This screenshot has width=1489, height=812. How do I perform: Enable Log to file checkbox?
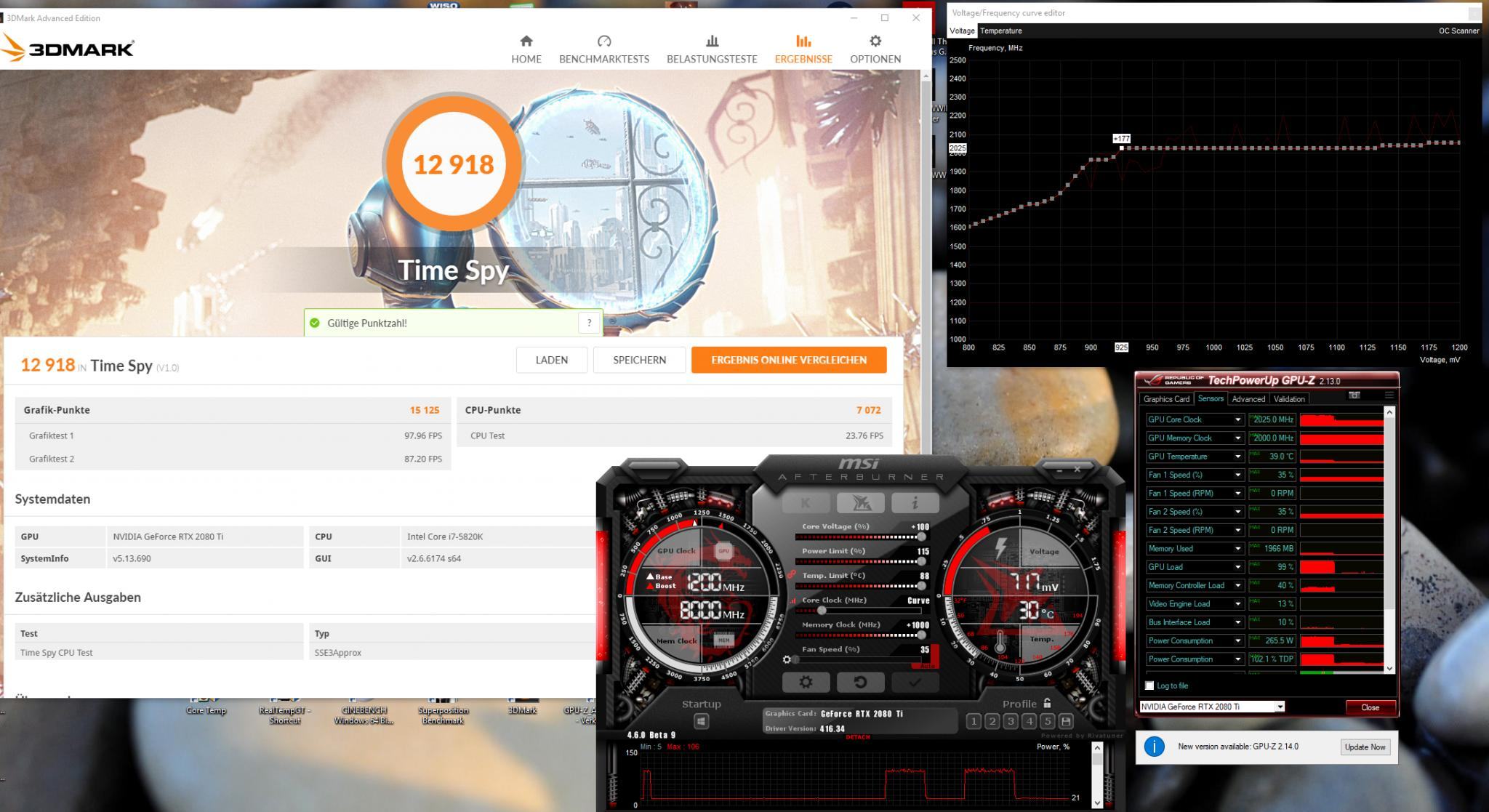(1149, 686)
